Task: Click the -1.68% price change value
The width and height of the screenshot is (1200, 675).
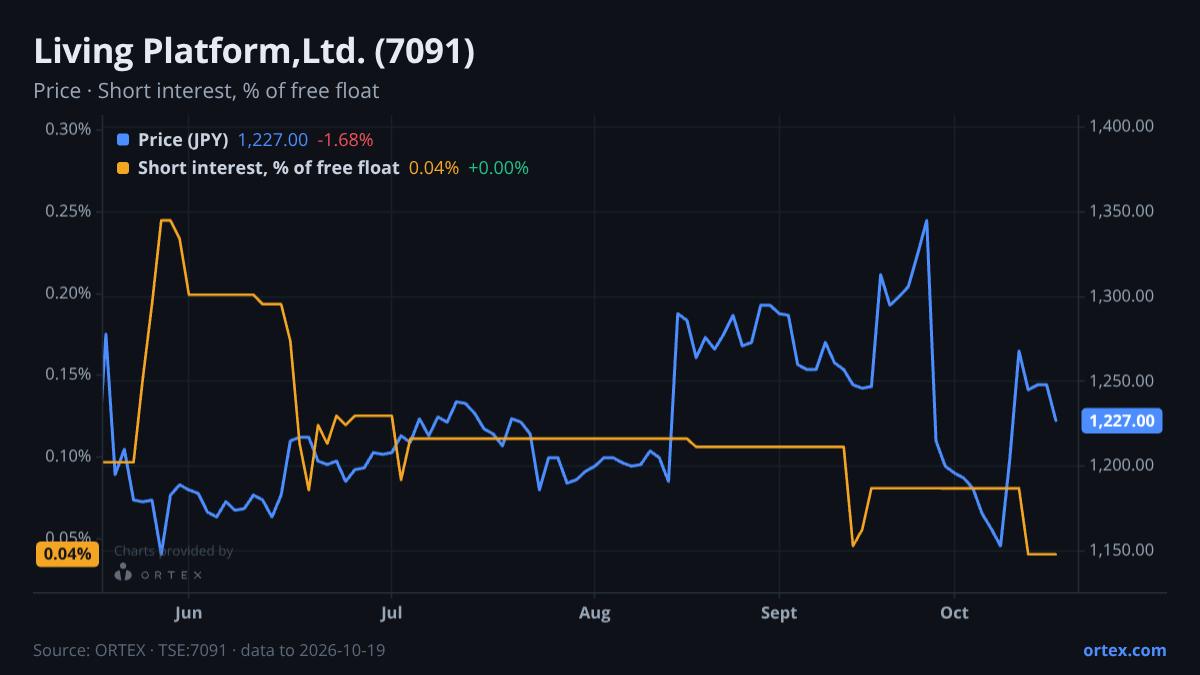Action: coord(345,140)
